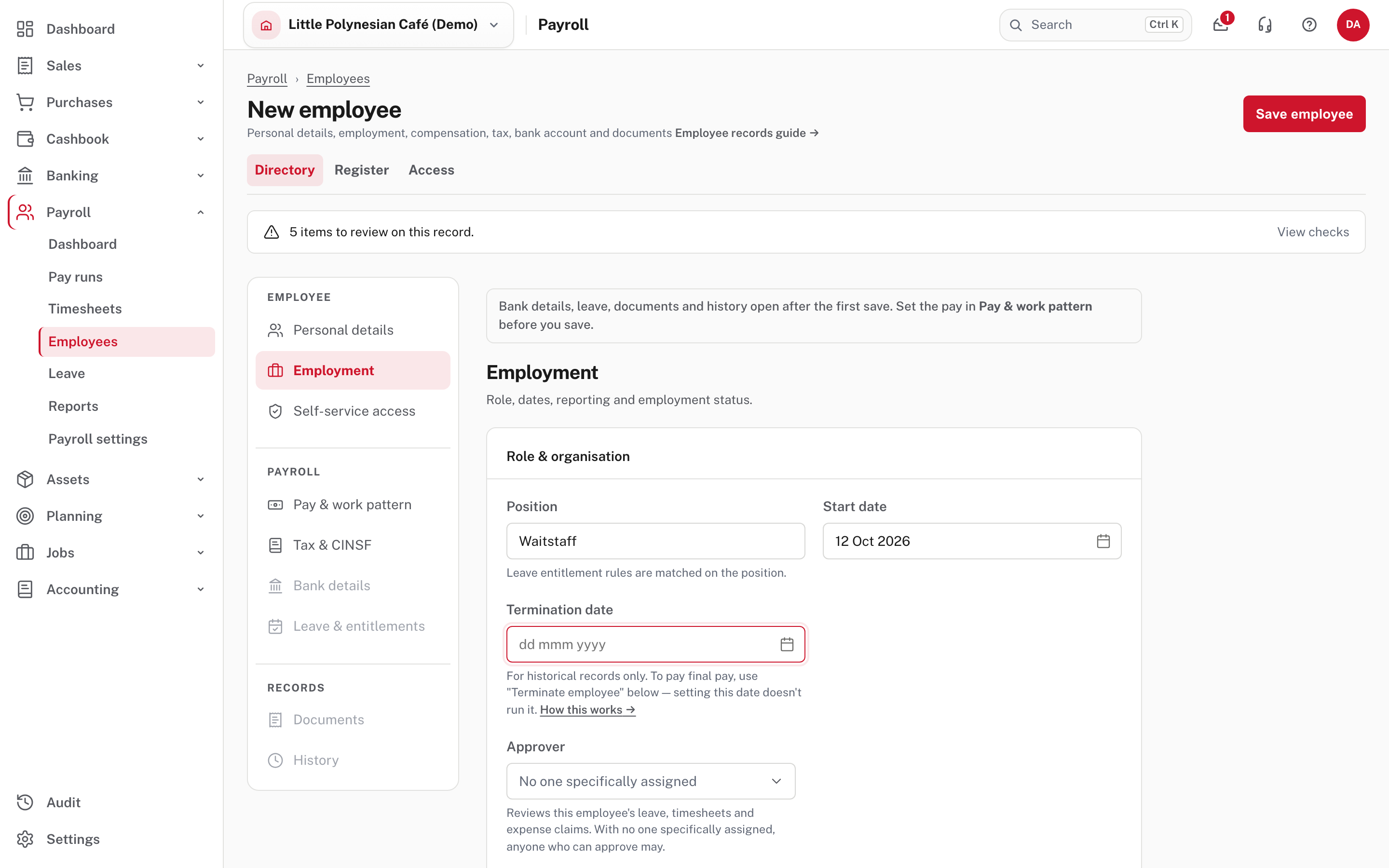This screenshot has width=1389, height=868.
Task: Click the Search box
Action: [x=1095, y=25]
